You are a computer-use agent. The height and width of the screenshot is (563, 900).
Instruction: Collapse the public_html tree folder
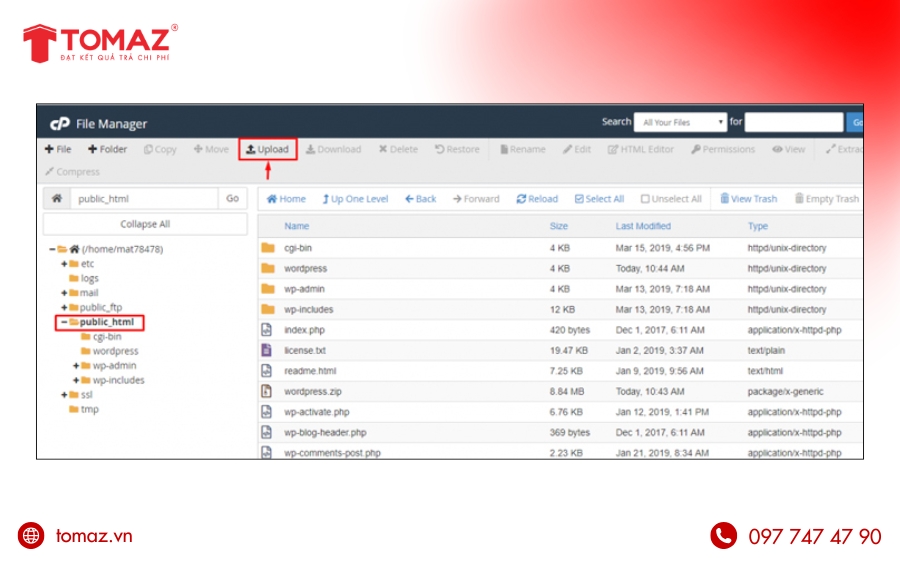63,323
